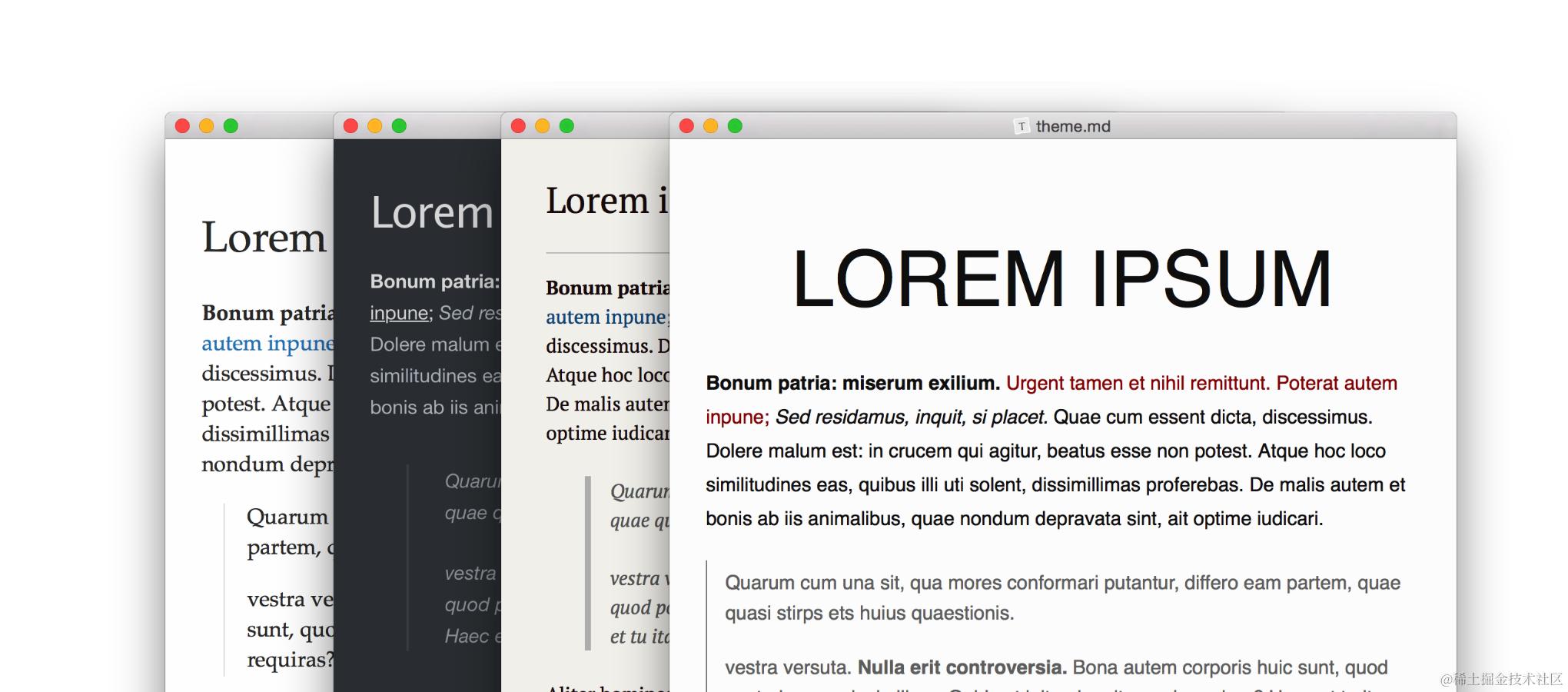Click the theme.md document icon in title bar
The image size is (1568, 692).
(x=1022, y=126)
